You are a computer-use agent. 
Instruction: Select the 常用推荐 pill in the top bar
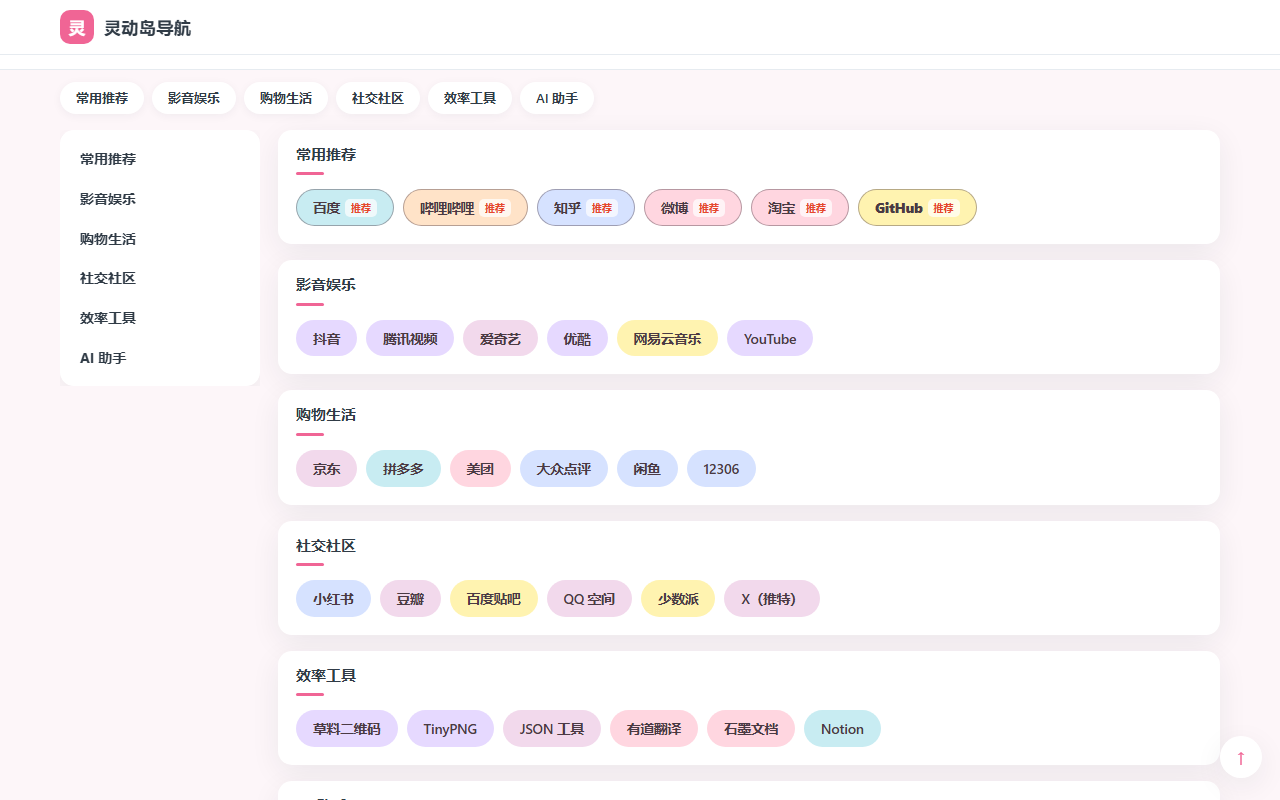[x=102, y=98]
